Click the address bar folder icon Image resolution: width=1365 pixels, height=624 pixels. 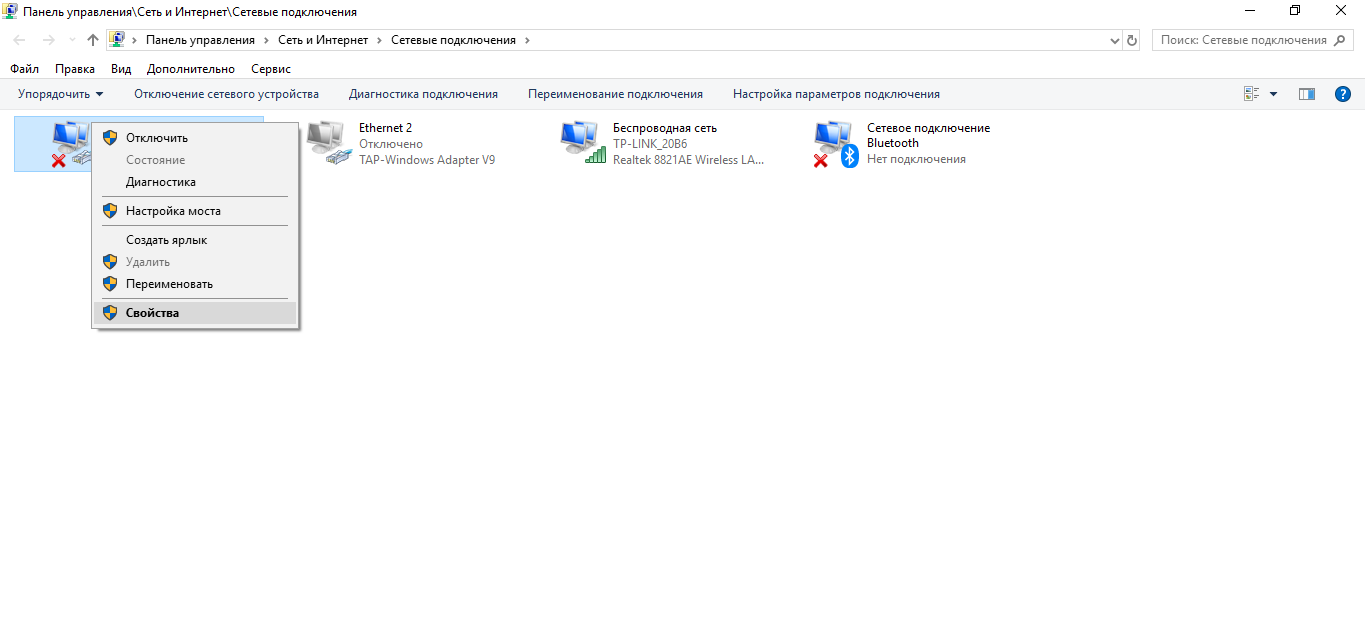(117, 40)
